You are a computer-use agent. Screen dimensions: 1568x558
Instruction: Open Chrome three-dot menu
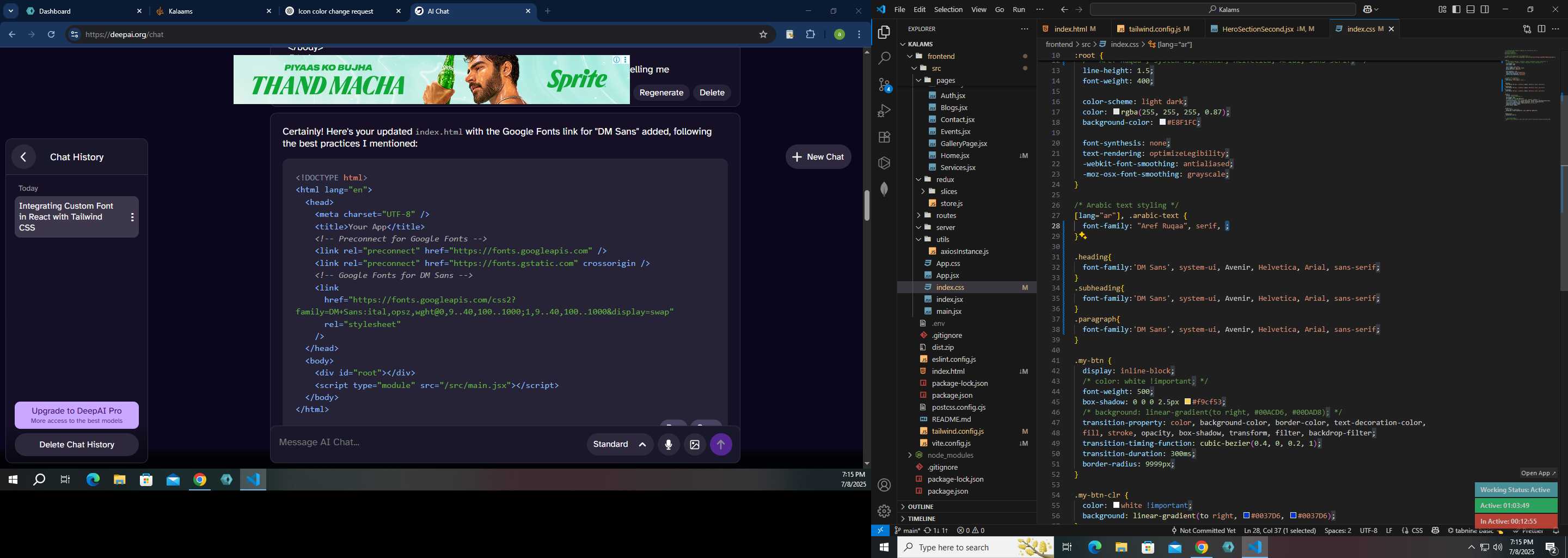click(x=860, y=35)
